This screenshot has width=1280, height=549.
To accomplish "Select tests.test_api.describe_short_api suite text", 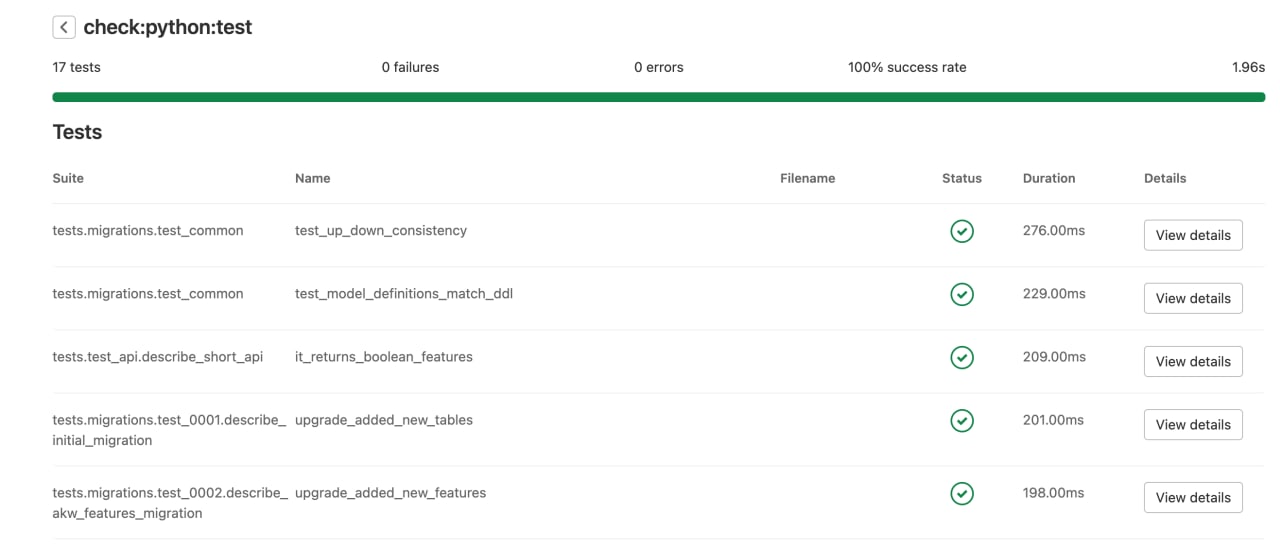I will tap(158, 356).
